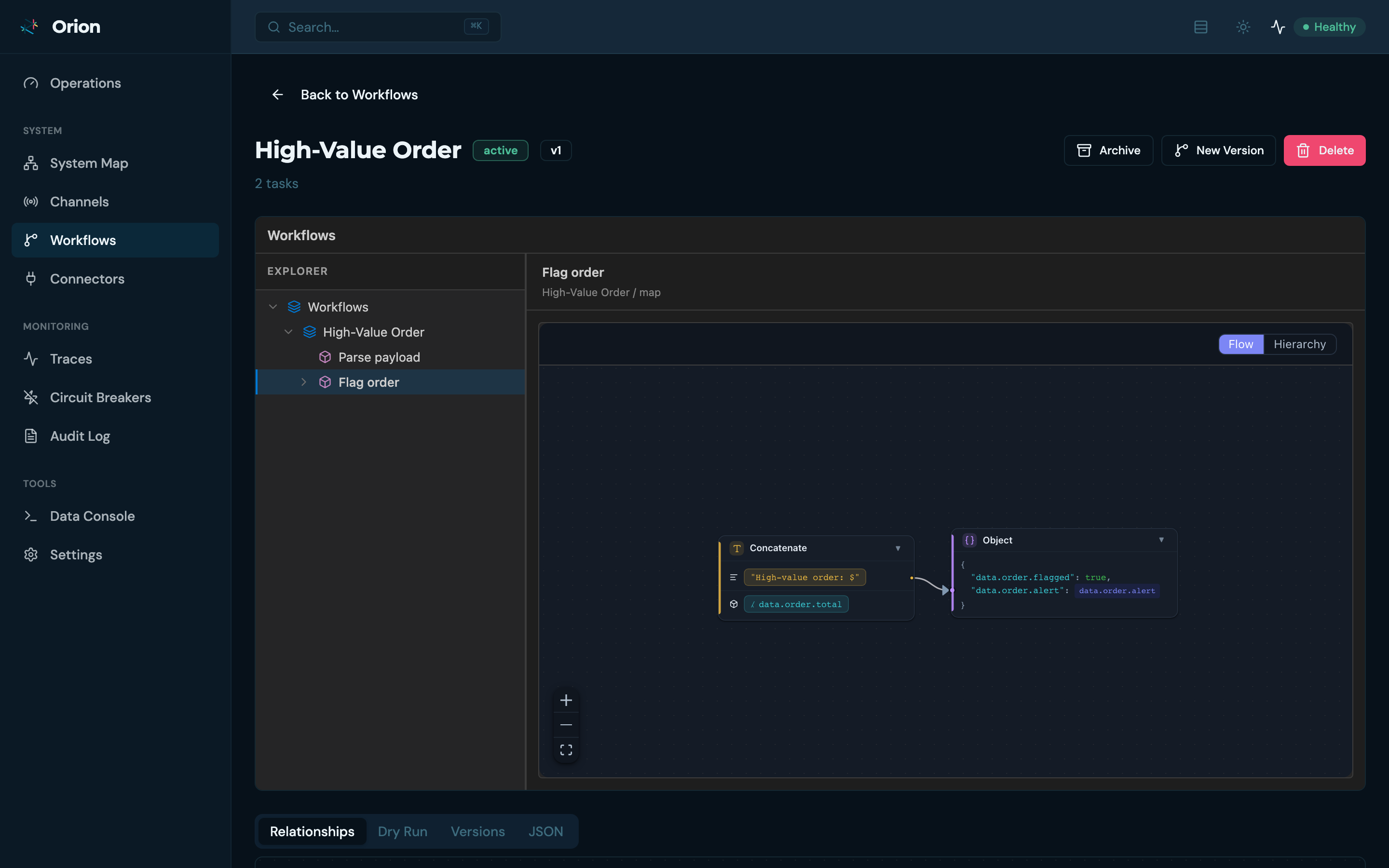Click the Audit Log document icon

(x=31, y=436)
